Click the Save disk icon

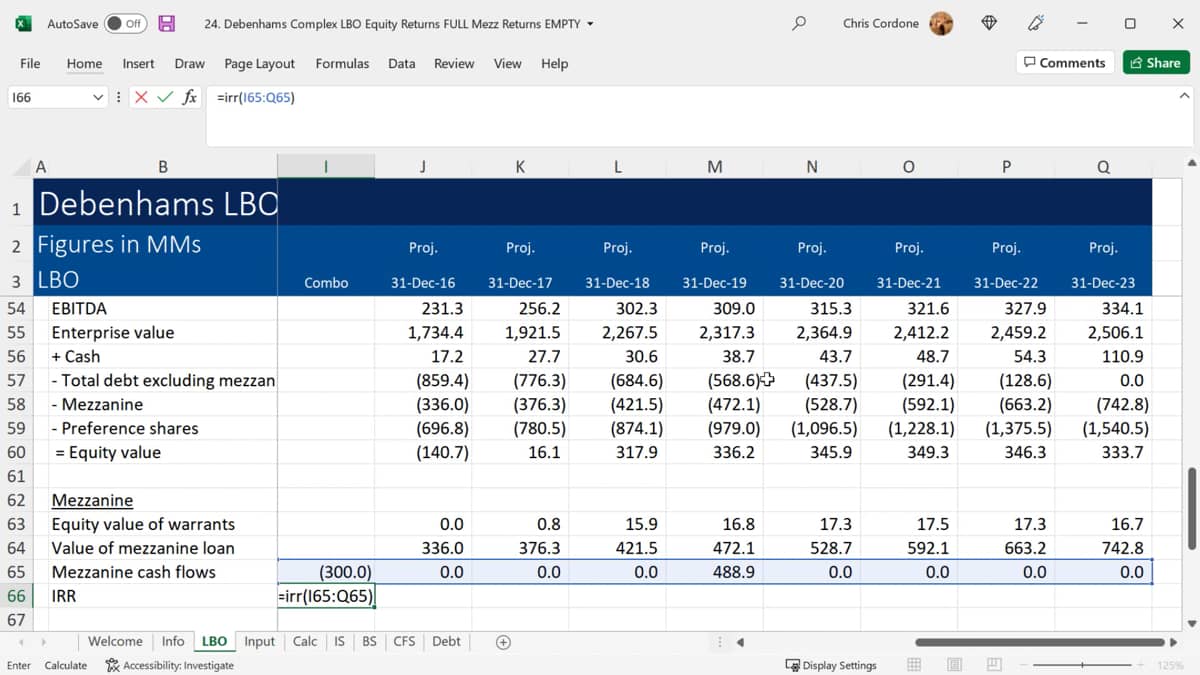pos(167,23)
